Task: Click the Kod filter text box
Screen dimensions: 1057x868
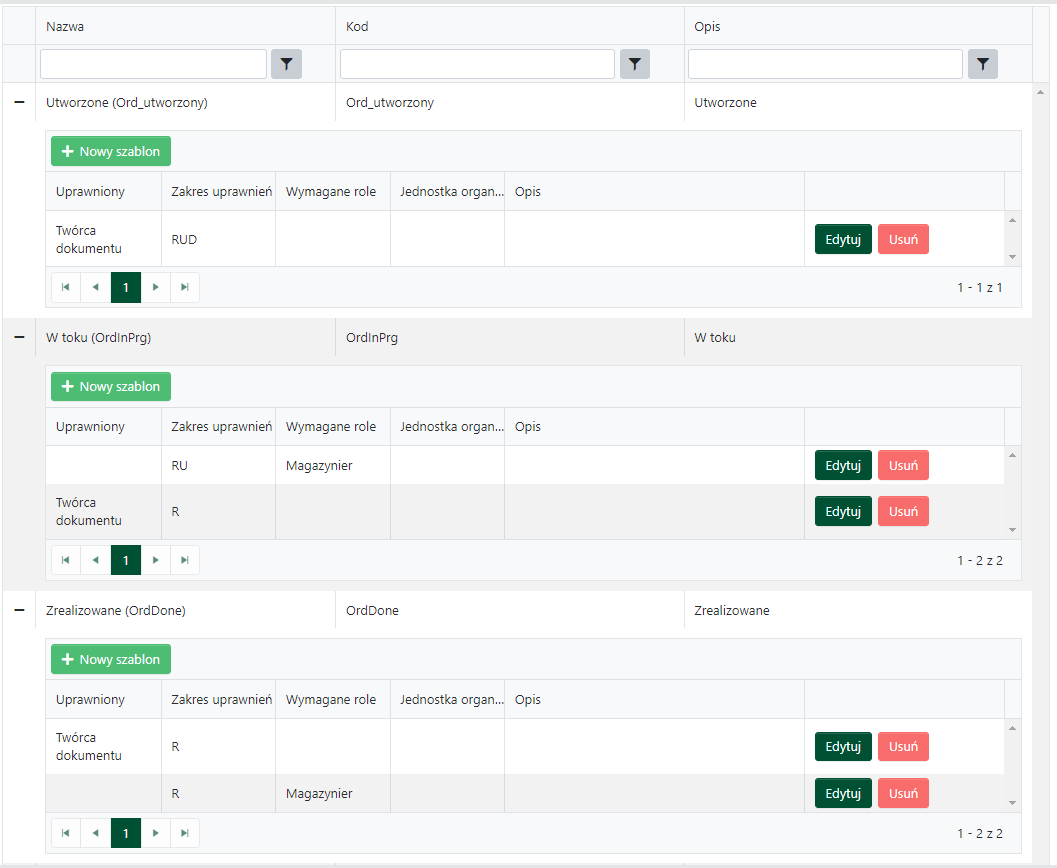Action: (x=477, y=64)
